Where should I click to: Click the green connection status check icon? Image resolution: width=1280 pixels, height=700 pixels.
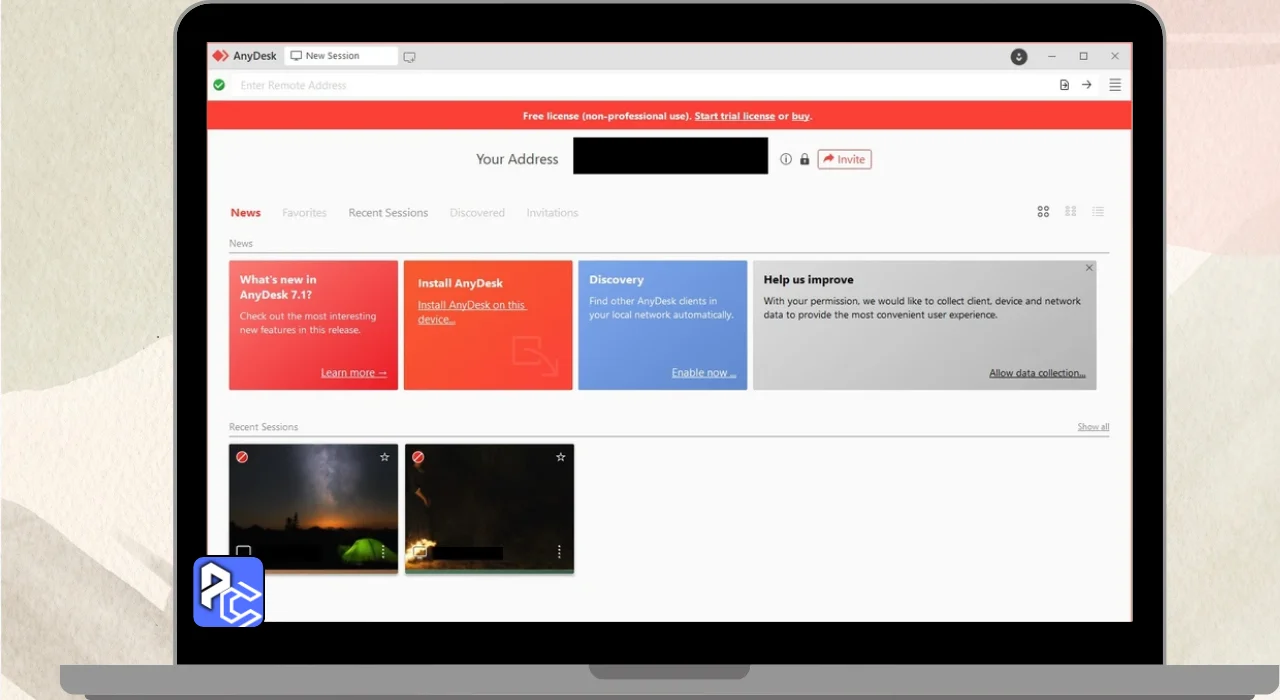click(219, 85)
